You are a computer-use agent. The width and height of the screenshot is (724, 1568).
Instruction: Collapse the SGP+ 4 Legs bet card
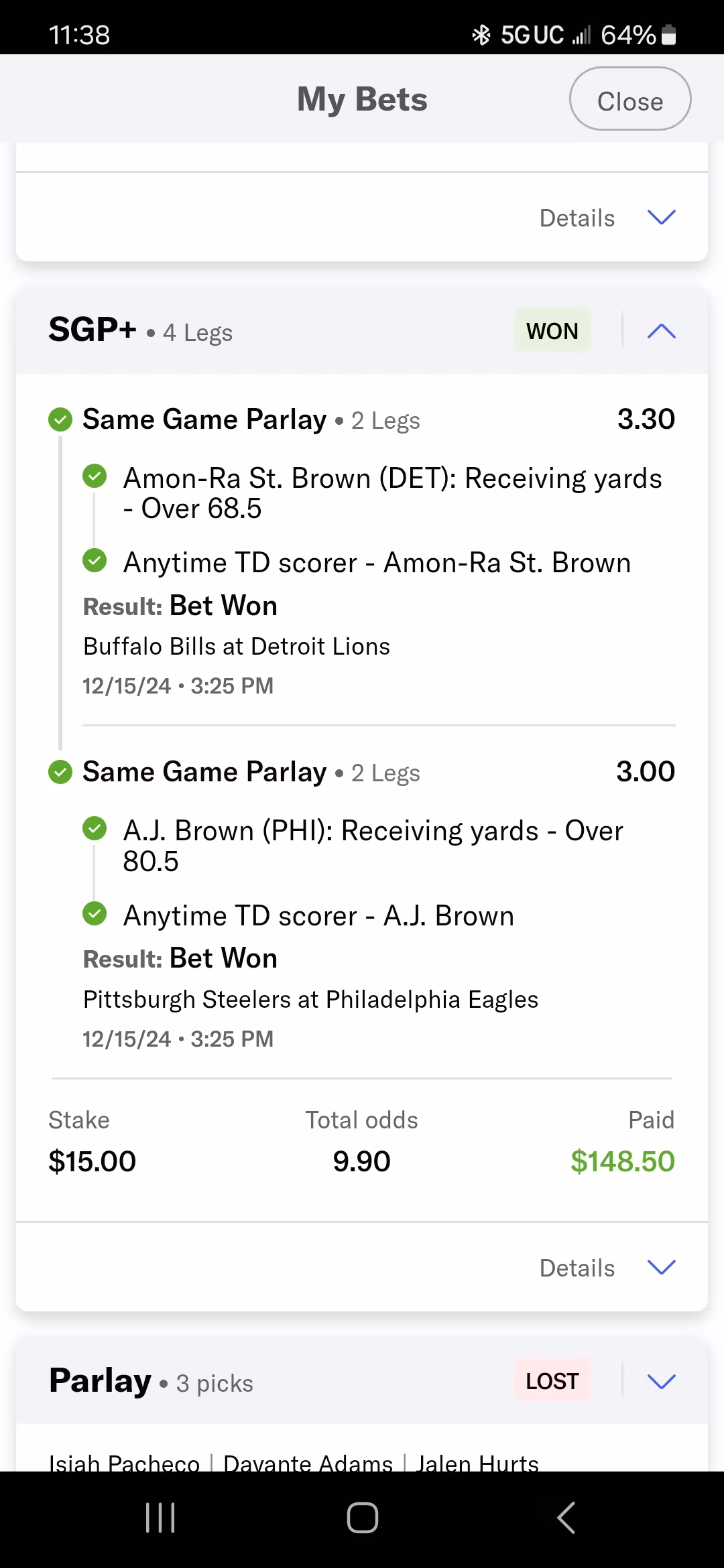coord(661,331)
